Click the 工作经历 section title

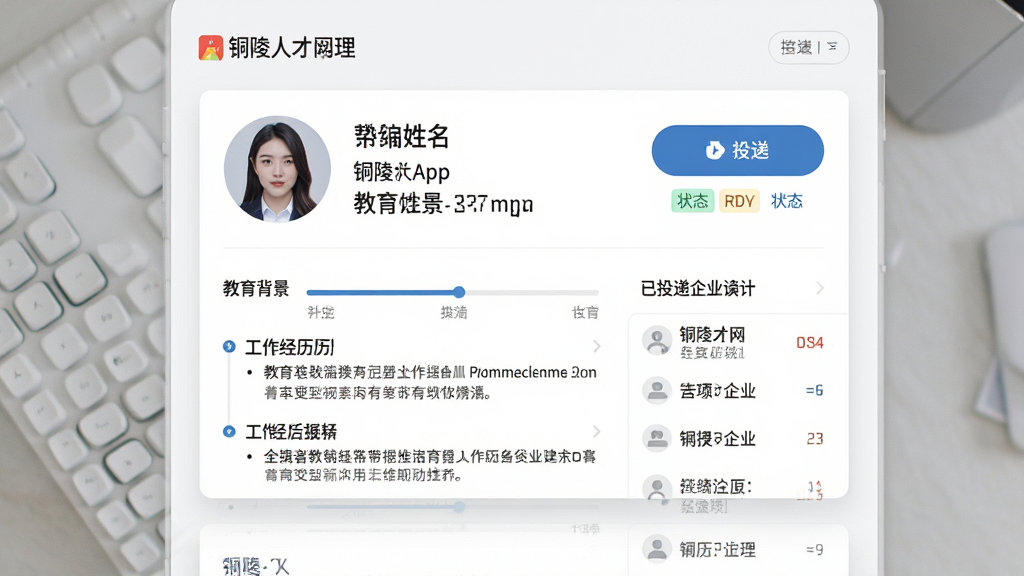pos(289,347)
